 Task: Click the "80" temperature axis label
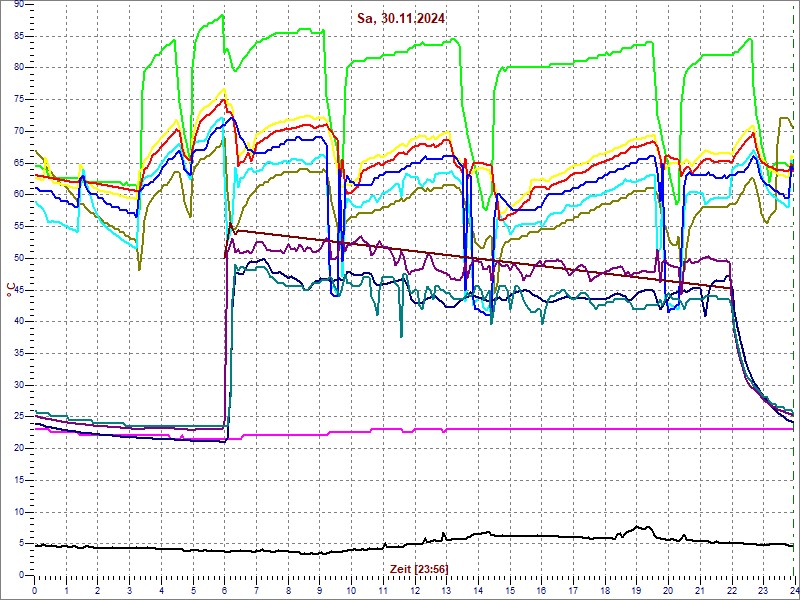19,68
